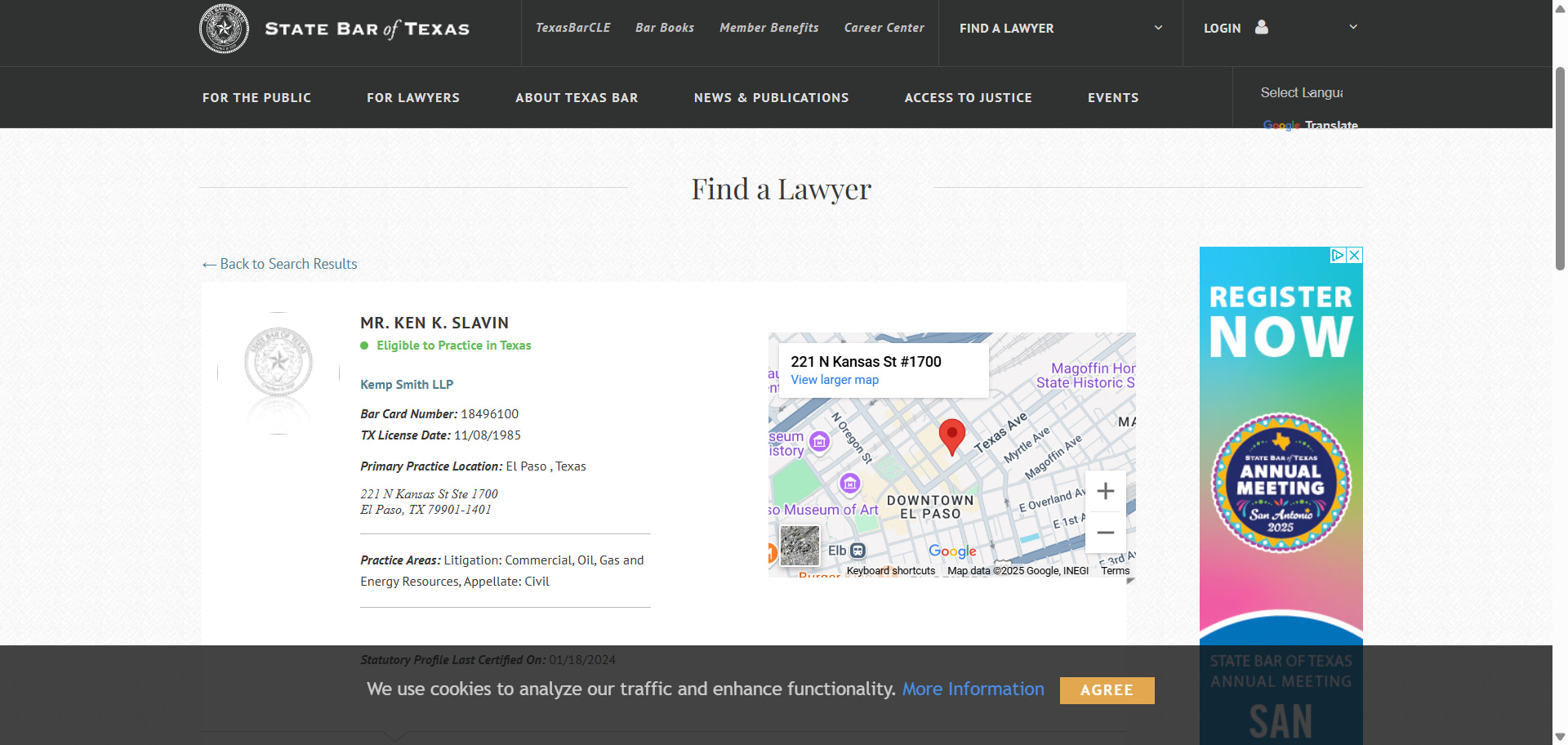The width and height of the screenshot is (1568, 745).
Task: Zoom in on the map with plus button
Action: point(1105,491)
